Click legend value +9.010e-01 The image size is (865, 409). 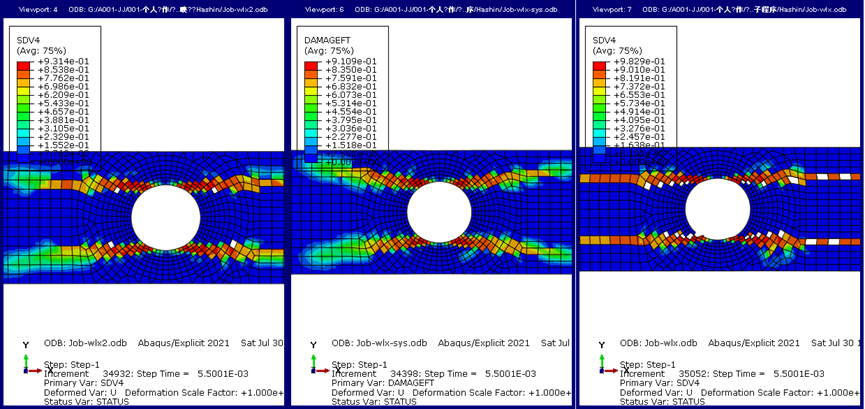click(x=639, y=70)
